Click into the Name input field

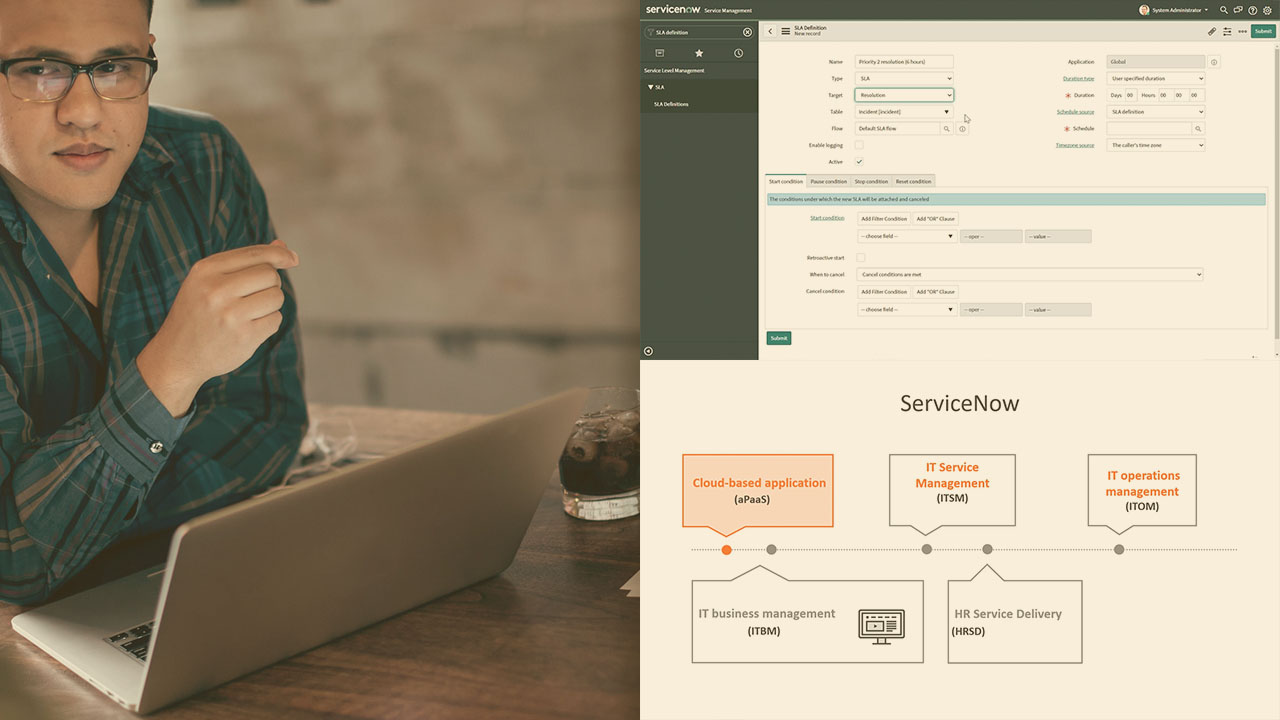pyautogui.click(x=904, y=62)
